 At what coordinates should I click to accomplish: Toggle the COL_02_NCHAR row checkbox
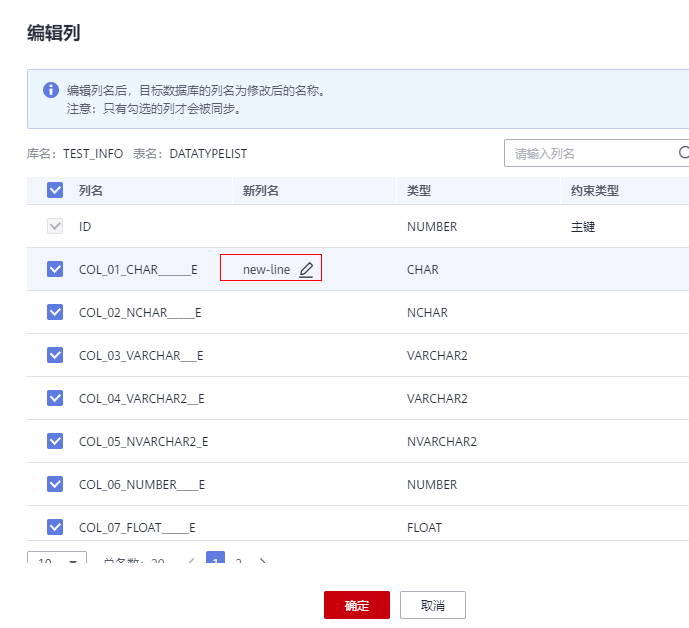click(x=55, y=312)
